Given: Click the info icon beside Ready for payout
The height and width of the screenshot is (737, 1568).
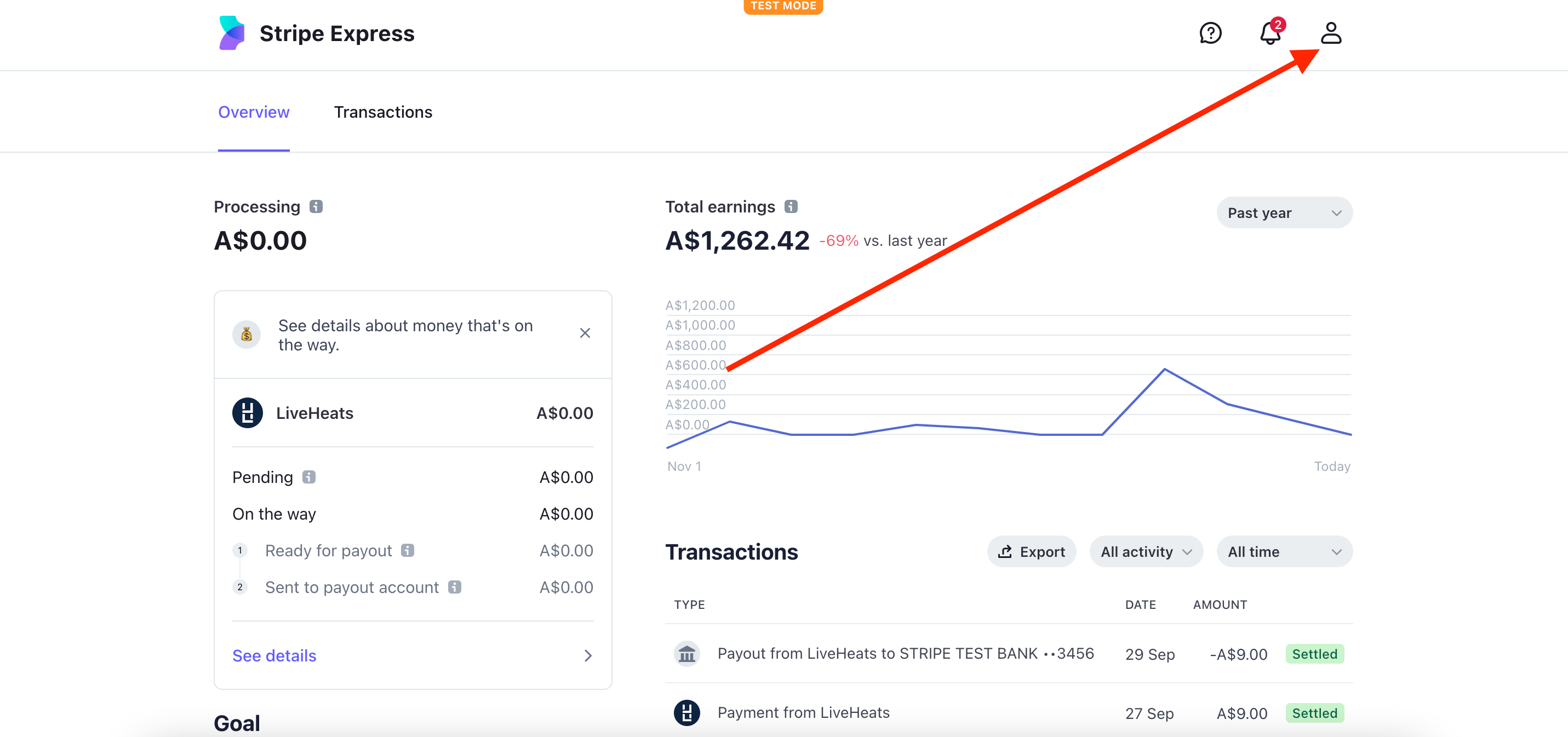Looking at the screenshot, I should (408, 550).
